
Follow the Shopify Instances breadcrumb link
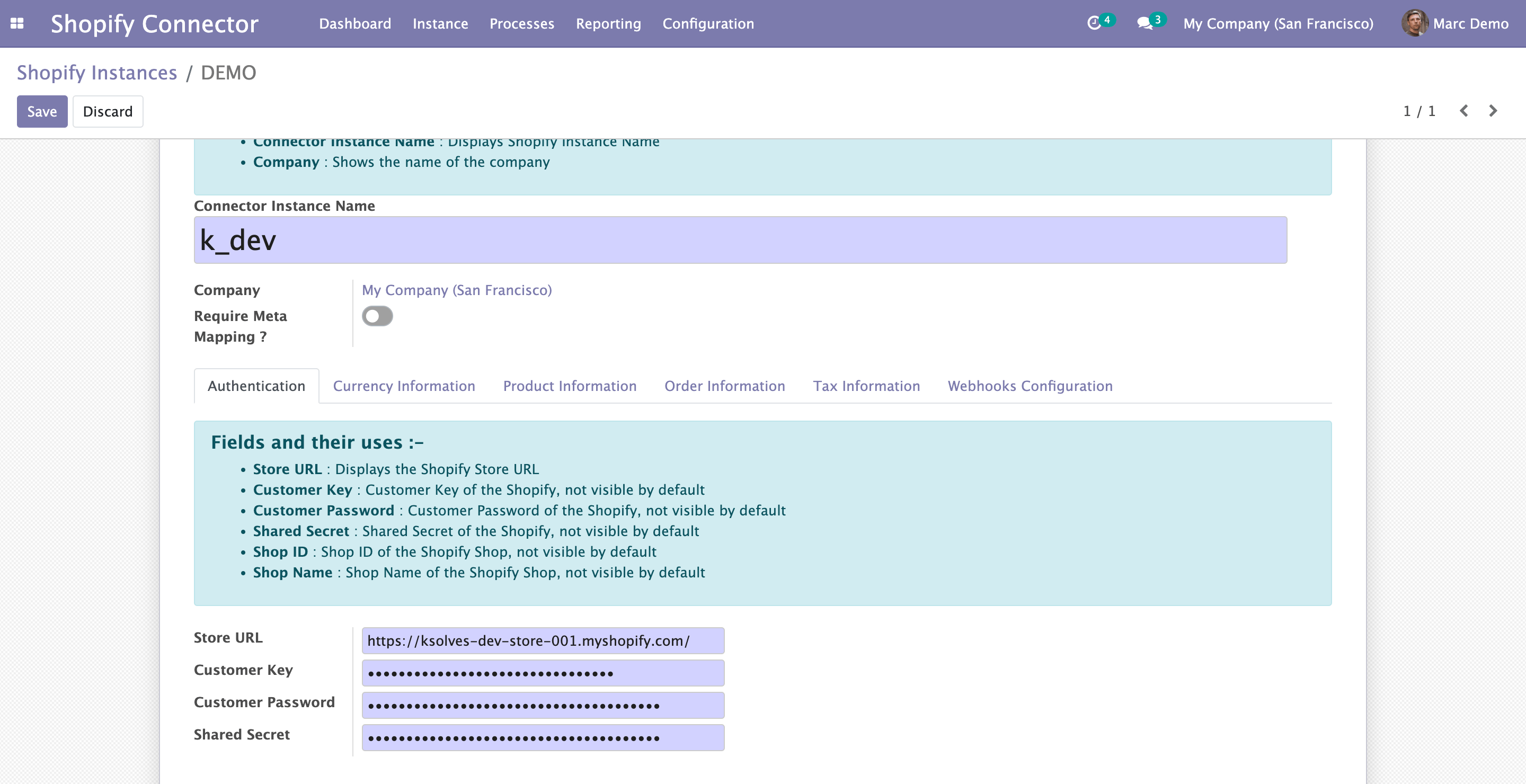[96, 72]
